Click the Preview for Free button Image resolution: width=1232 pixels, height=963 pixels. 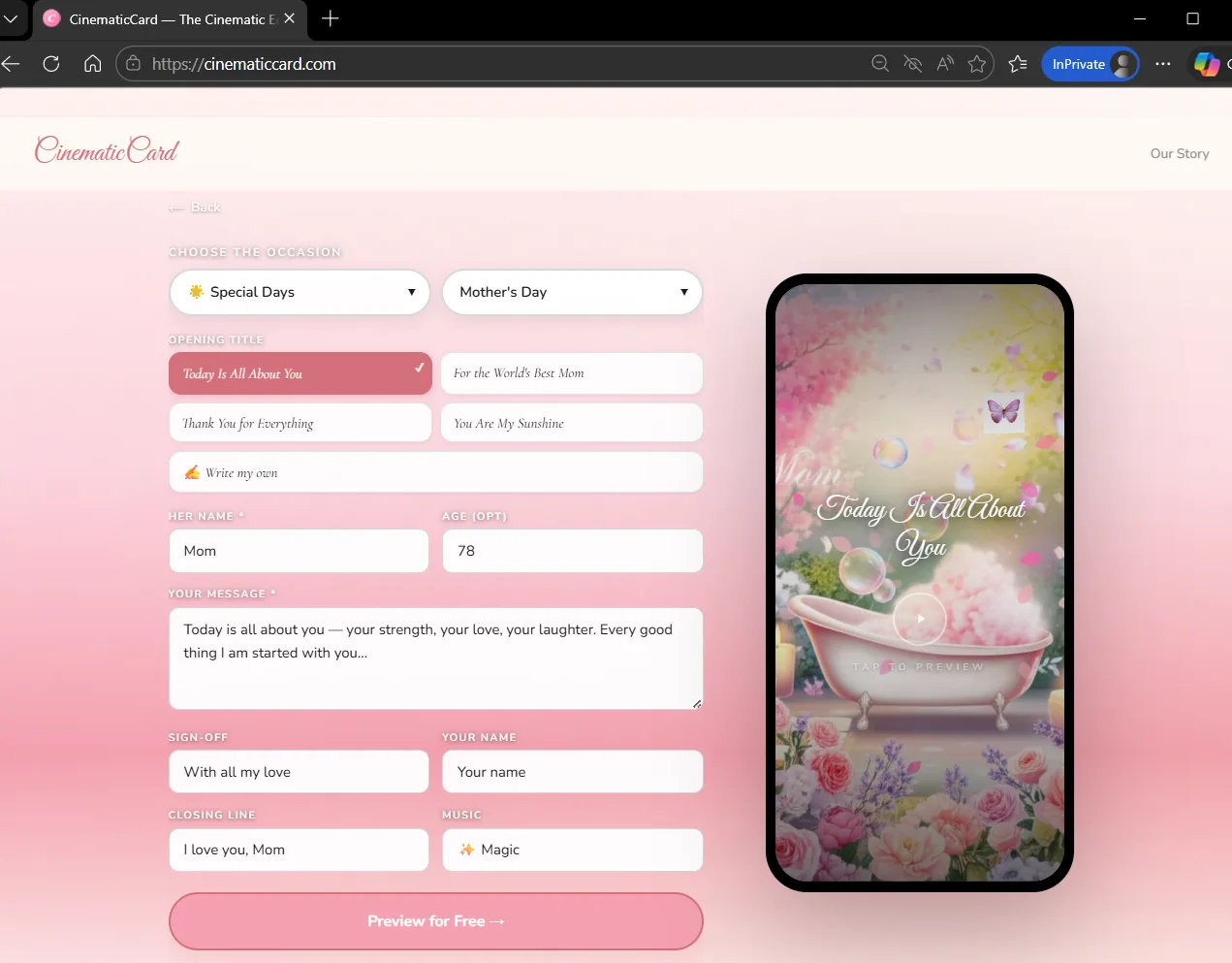(436, 920)
